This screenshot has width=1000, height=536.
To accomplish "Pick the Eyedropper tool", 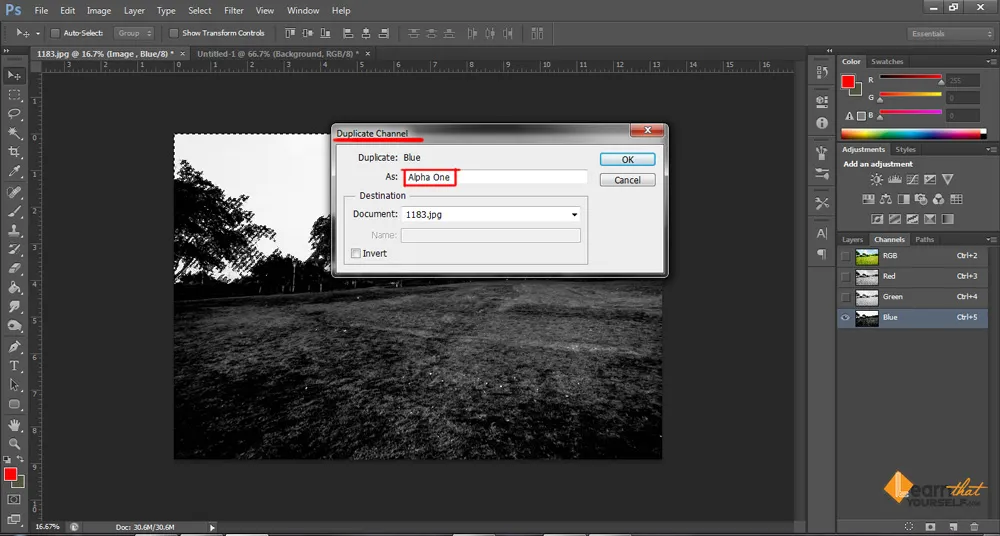I will (15, 172).
